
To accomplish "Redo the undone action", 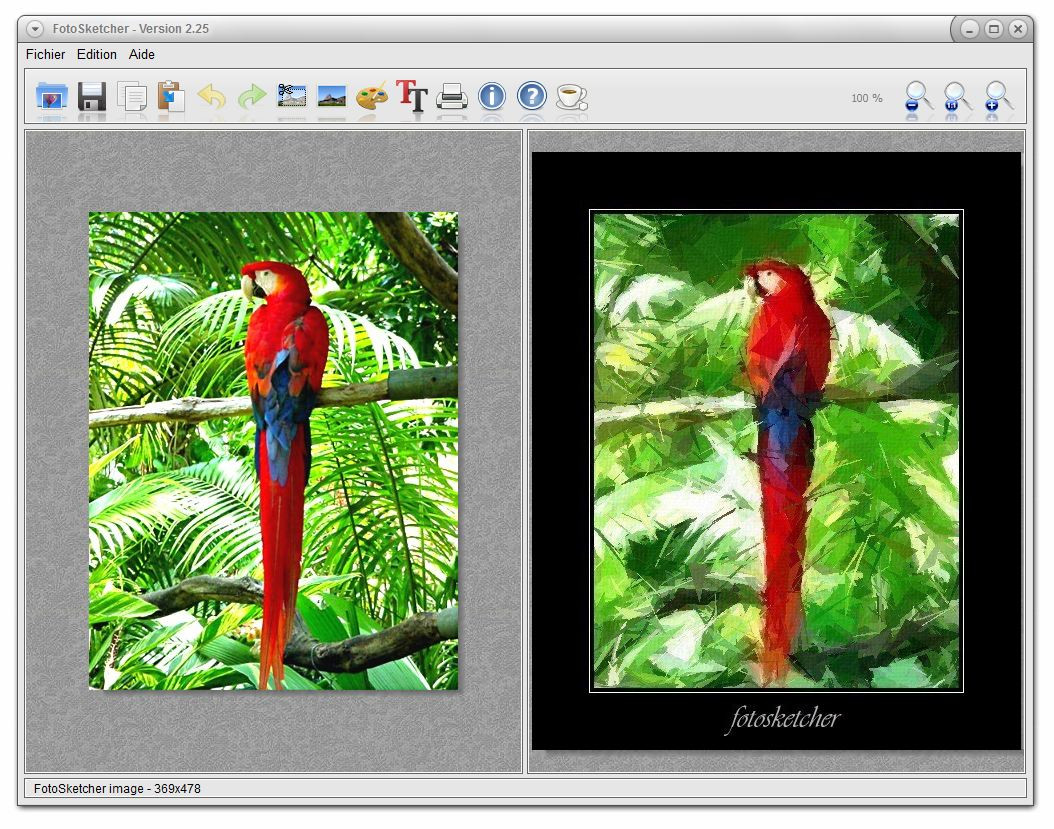I will click(x=251, y=96).
